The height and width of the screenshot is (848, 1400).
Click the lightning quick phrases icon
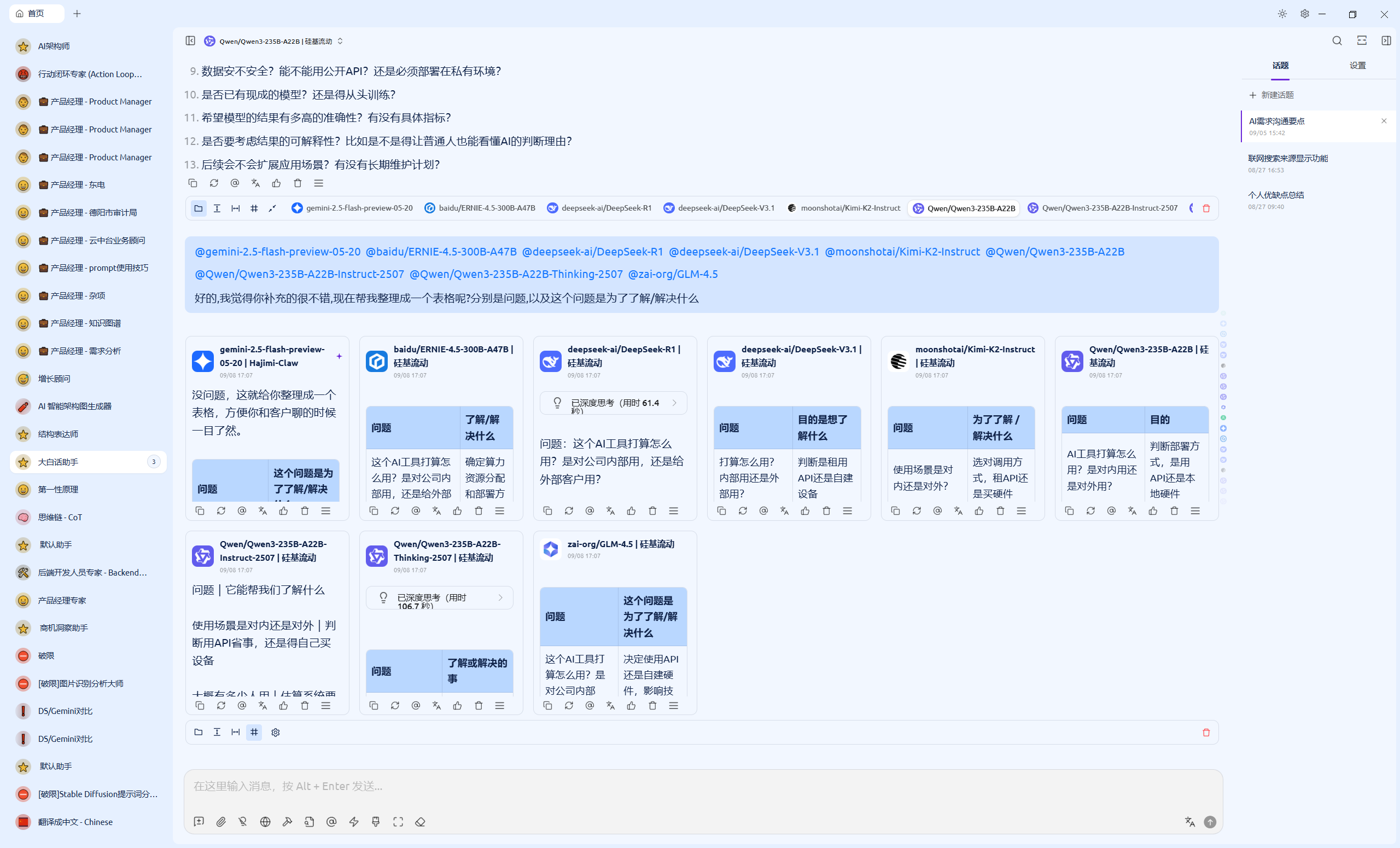353,821
